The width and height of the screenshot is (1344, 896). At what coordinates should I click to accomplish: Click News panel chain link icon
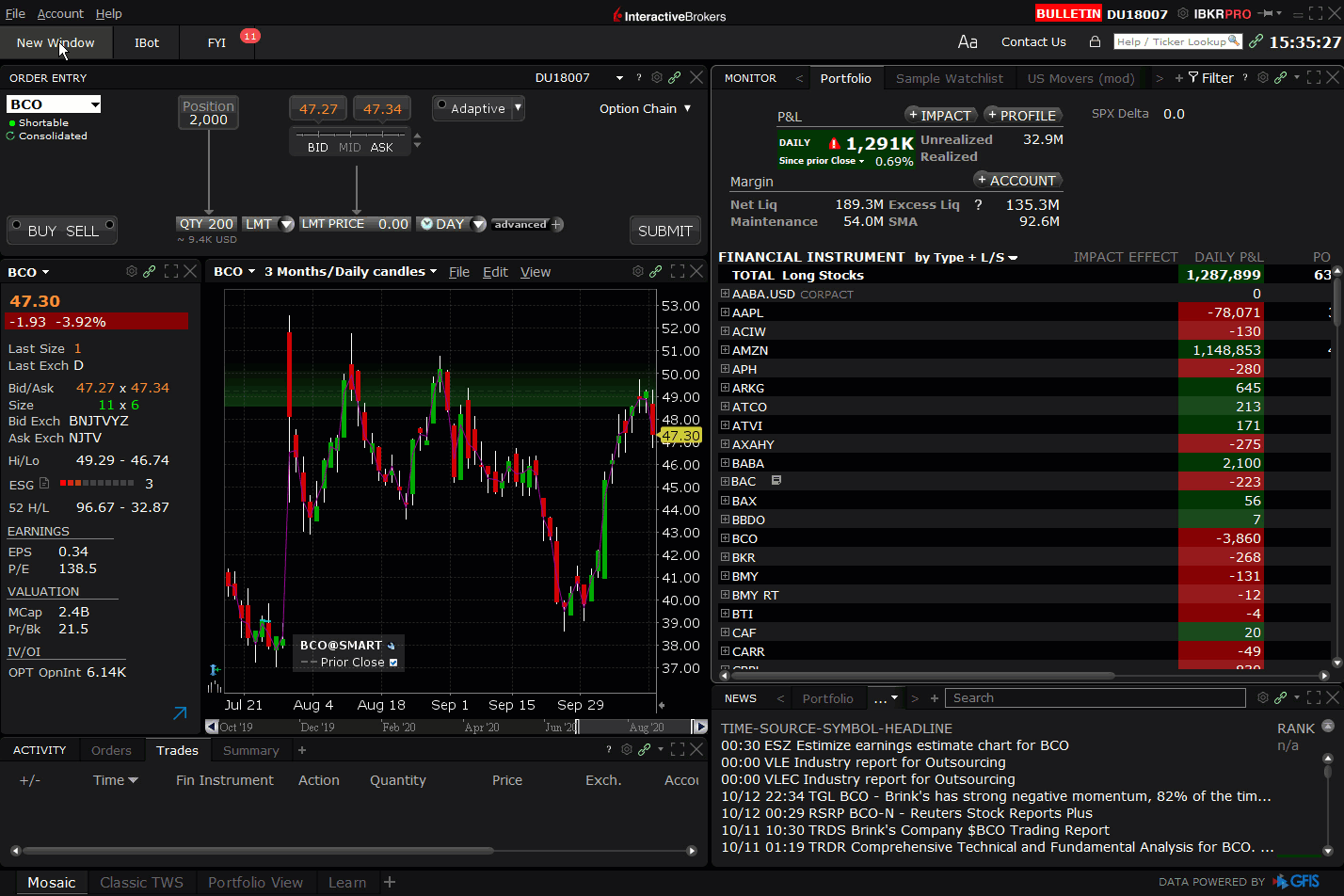(x=1281, y=697)
